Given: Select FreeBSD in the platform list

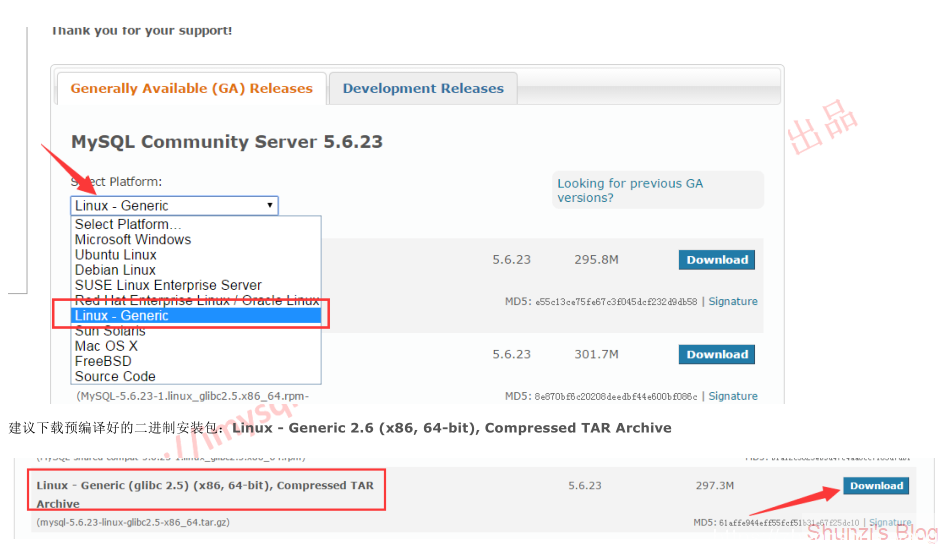Looking at the screenshot, I should click(104, 361).
